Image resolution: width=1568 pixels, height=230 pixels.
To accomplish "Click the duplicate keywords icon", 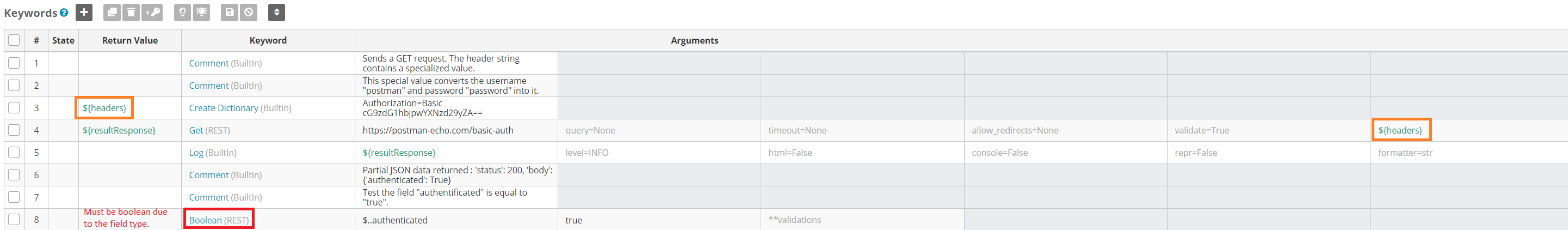I will (112, 12).
